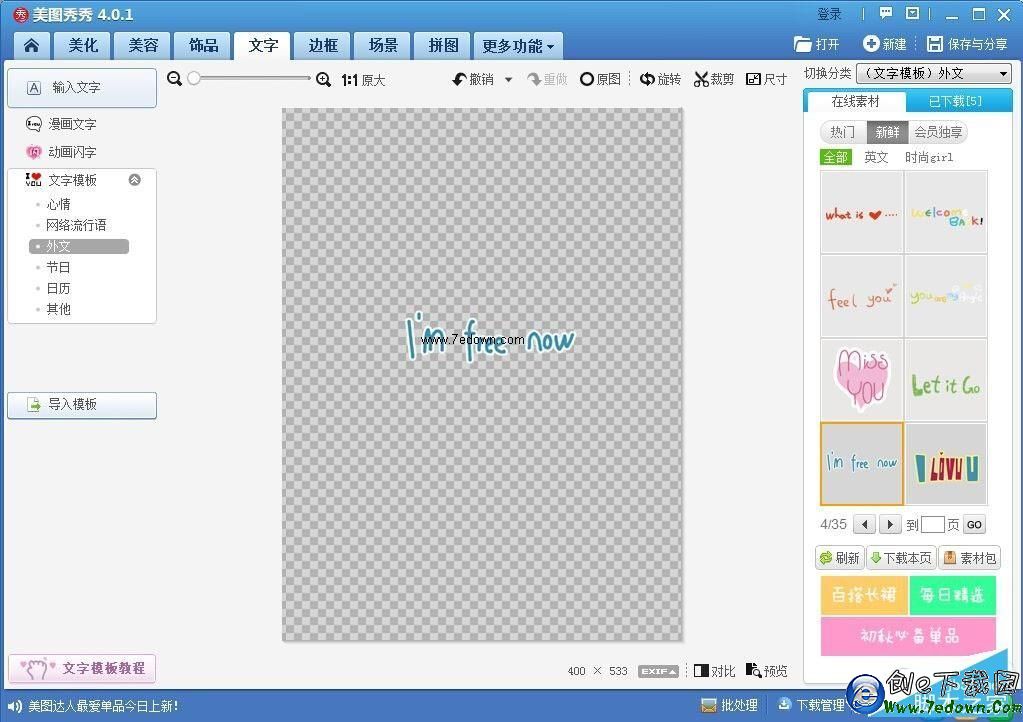The width and height of the screenshot is (1023, 722).
Task: Click the 原图 original image icon
Action: click(587, 80)
